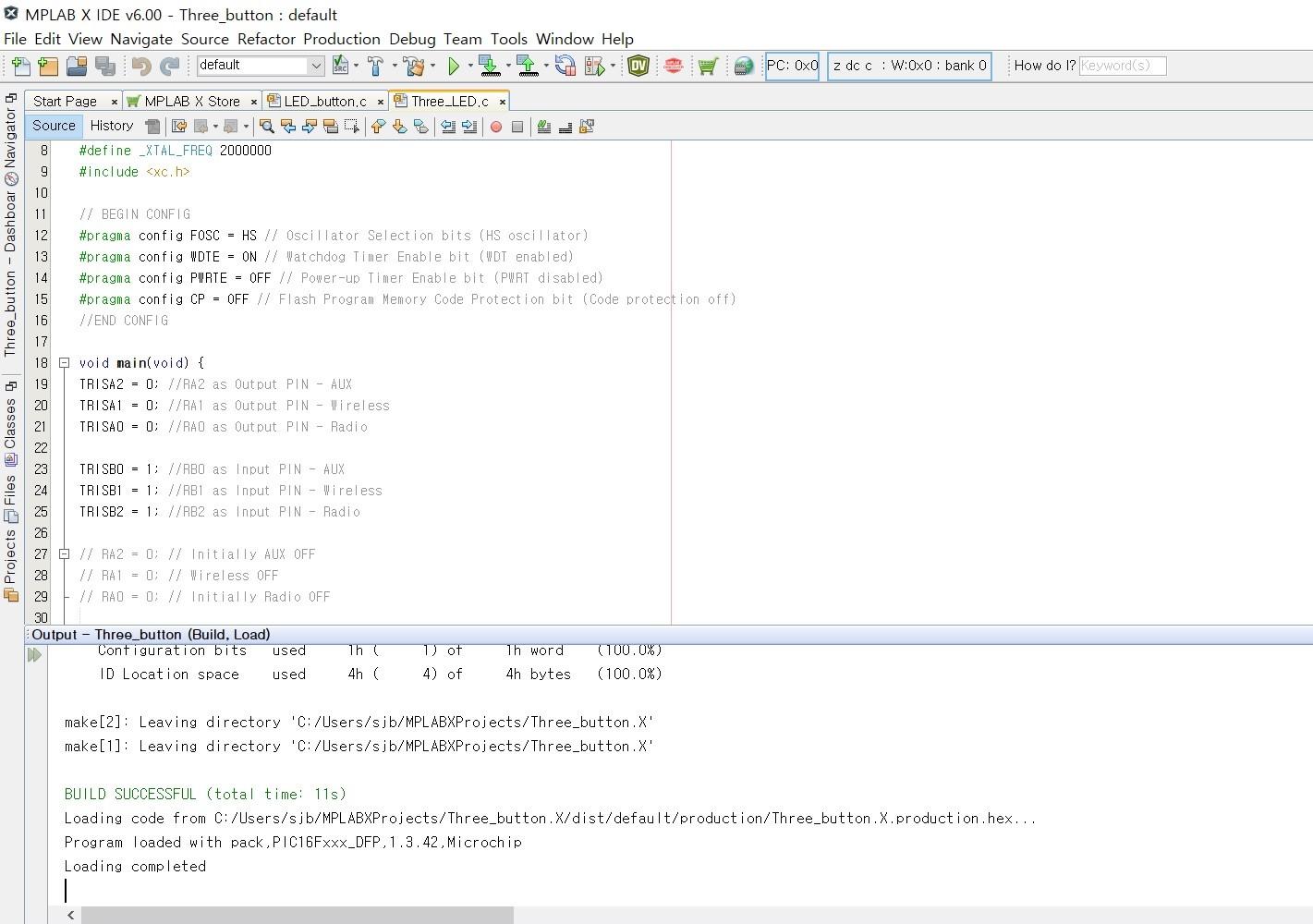Screen dimensions: 1313x924
Task: Toggle Rectangular Selection in editor toolbar
Action: coord(352,127)
